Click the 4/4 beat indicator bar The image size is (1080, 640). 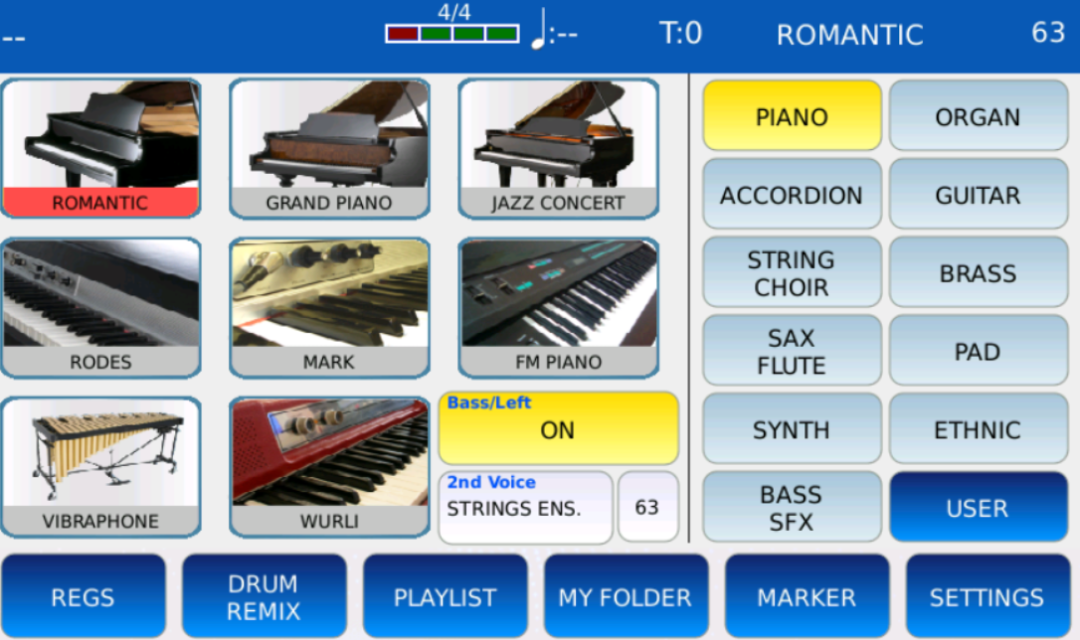pyautogui.click(x=453, y=33)
